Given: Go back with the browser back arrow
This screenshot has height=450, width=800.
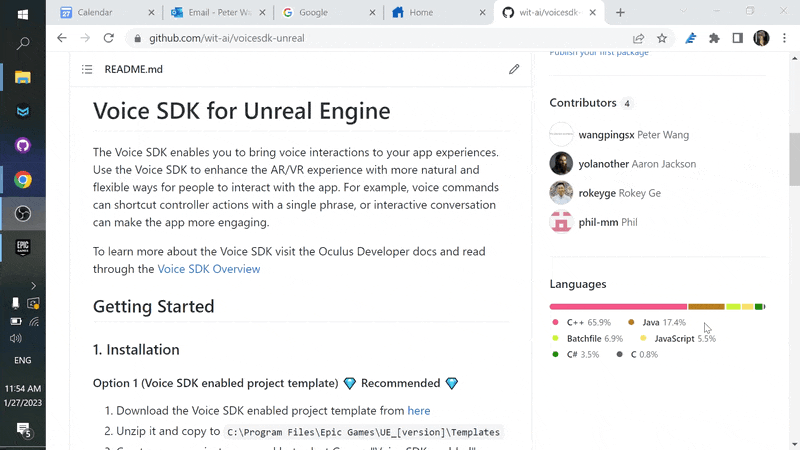Looking at the screenshot, I should coord(62,38).
